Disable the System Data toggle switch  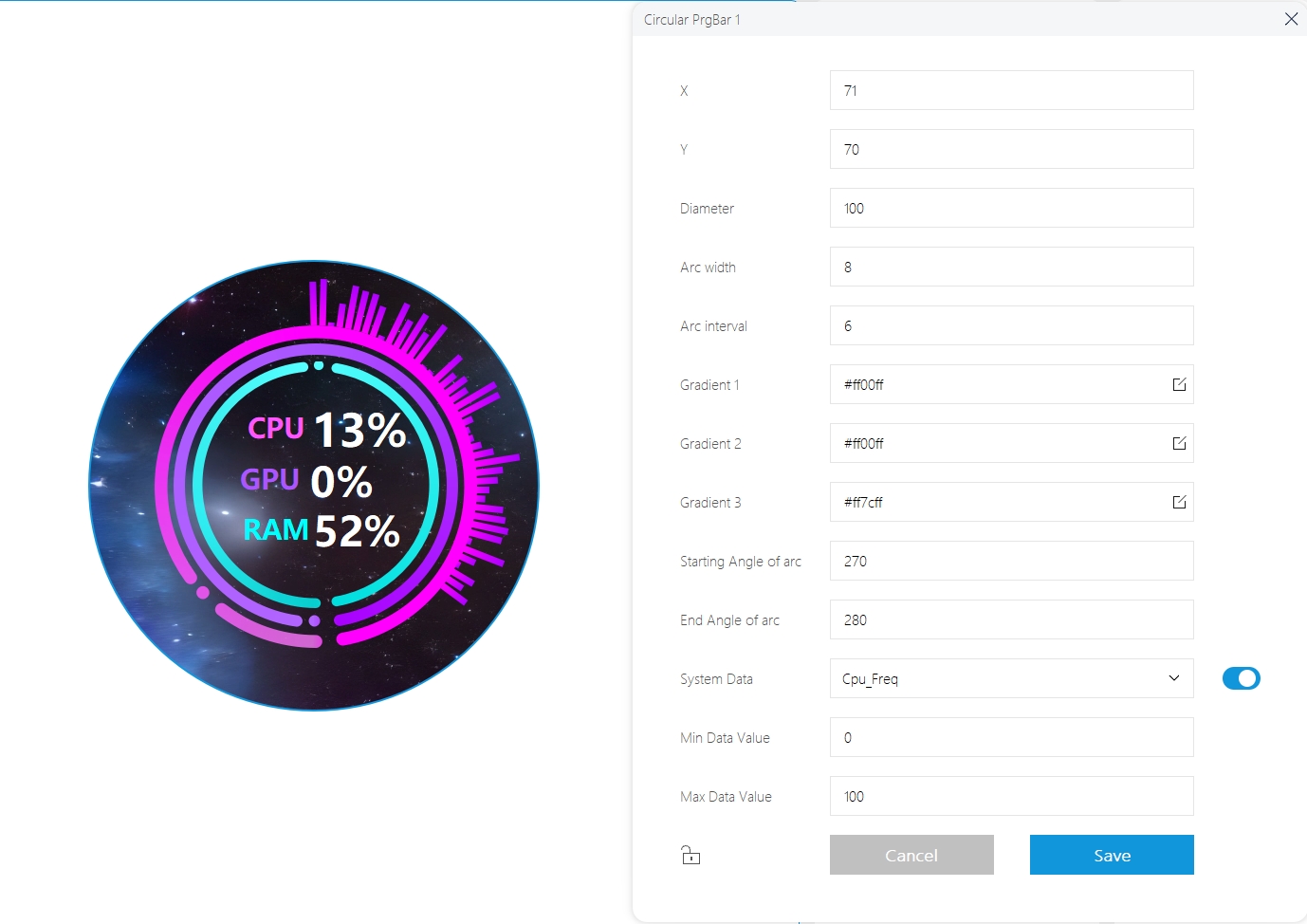click(x=1242, y=678)
